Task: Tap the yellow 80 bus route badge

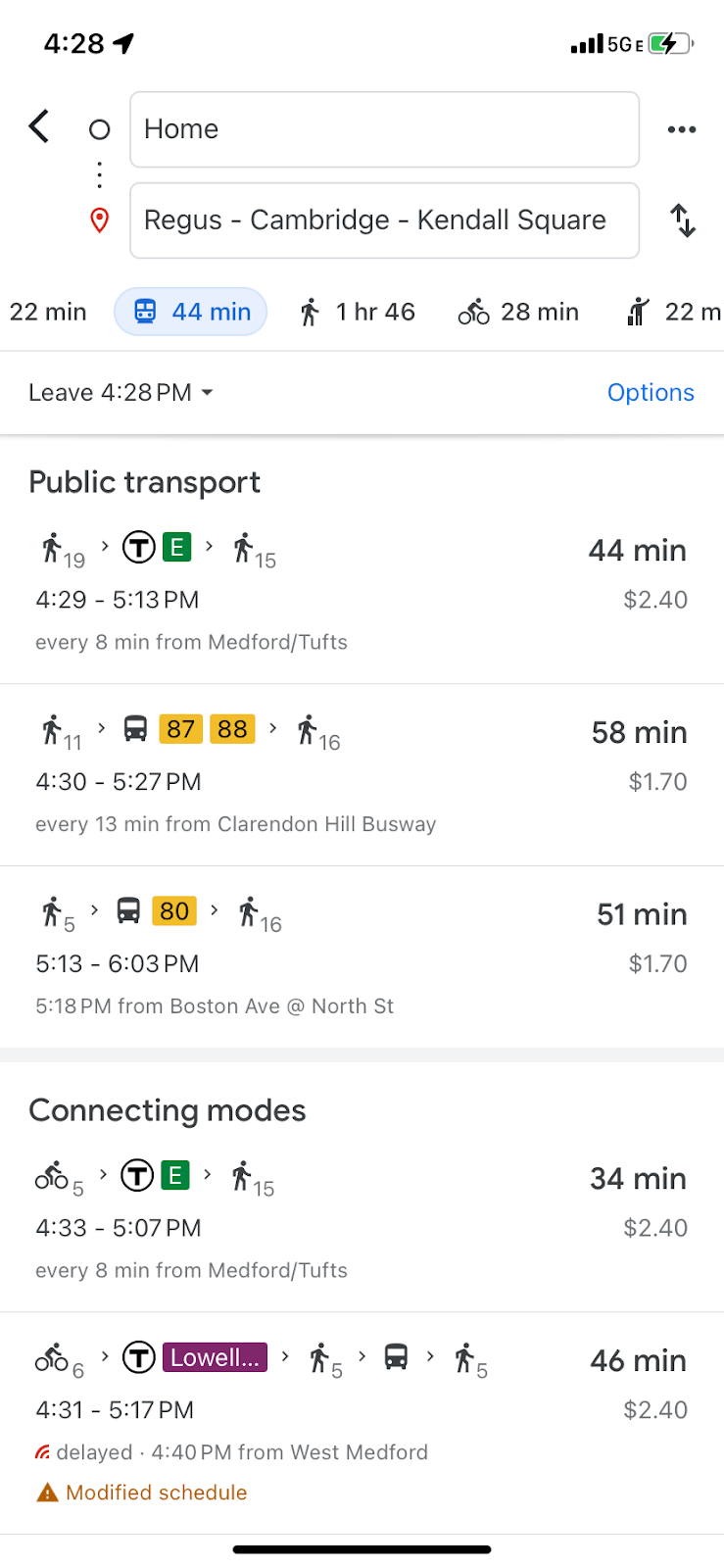Action: (x=174, y=911)
